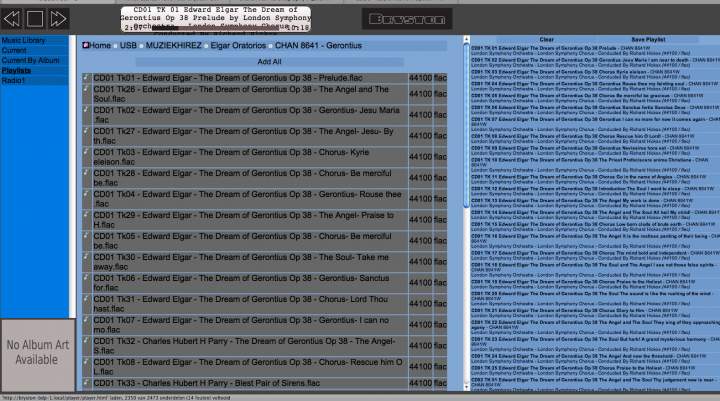The width and height of the screenshot is (720, 401).
Task: Click add icon beside Tk04 Rouse thee
Action: (x=86, y=194)
